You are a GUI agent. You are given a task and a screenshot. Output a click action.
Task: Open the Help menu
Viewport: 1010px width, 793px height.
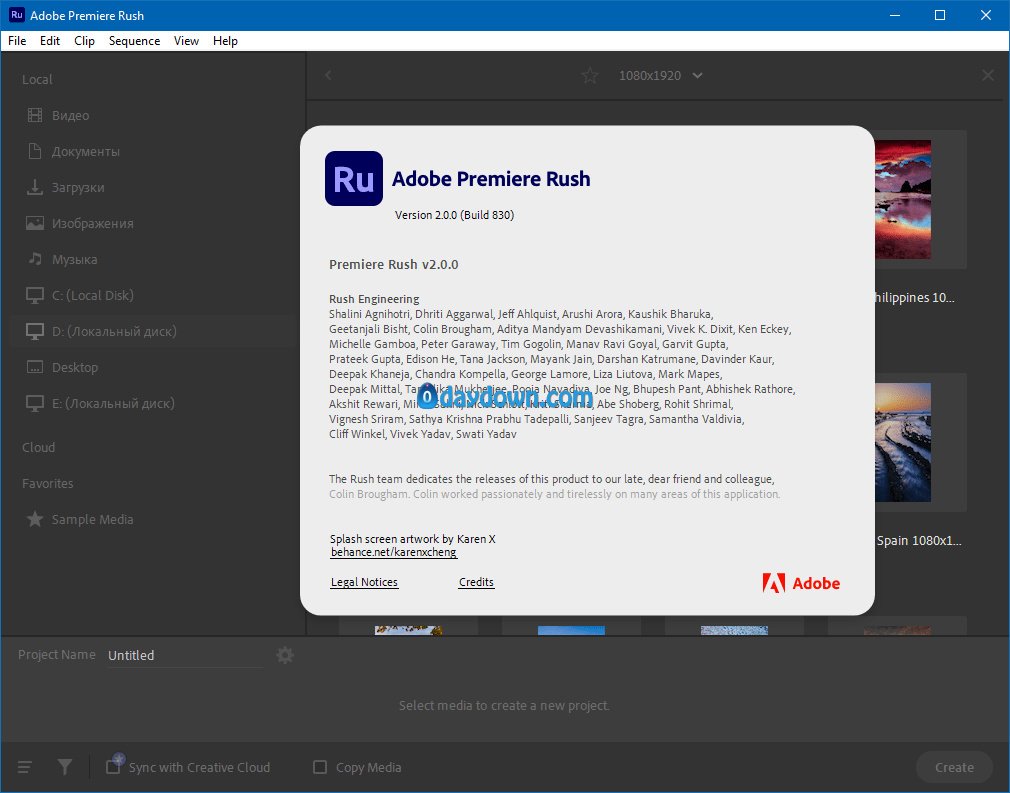point(225,41)
